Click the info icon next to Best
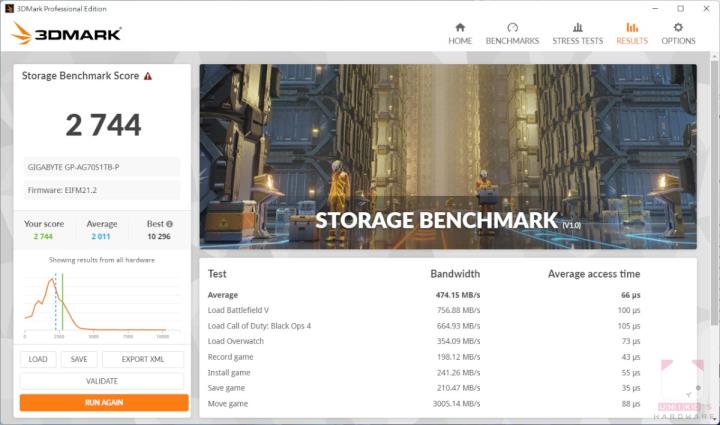The width and height of the screenshot is (720, 425). click(x=169, y=224)
